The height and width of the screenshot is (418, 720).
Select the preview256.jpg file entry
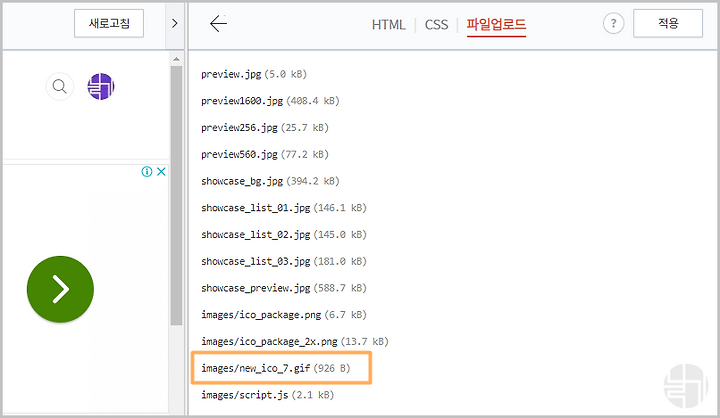[265, 127]
